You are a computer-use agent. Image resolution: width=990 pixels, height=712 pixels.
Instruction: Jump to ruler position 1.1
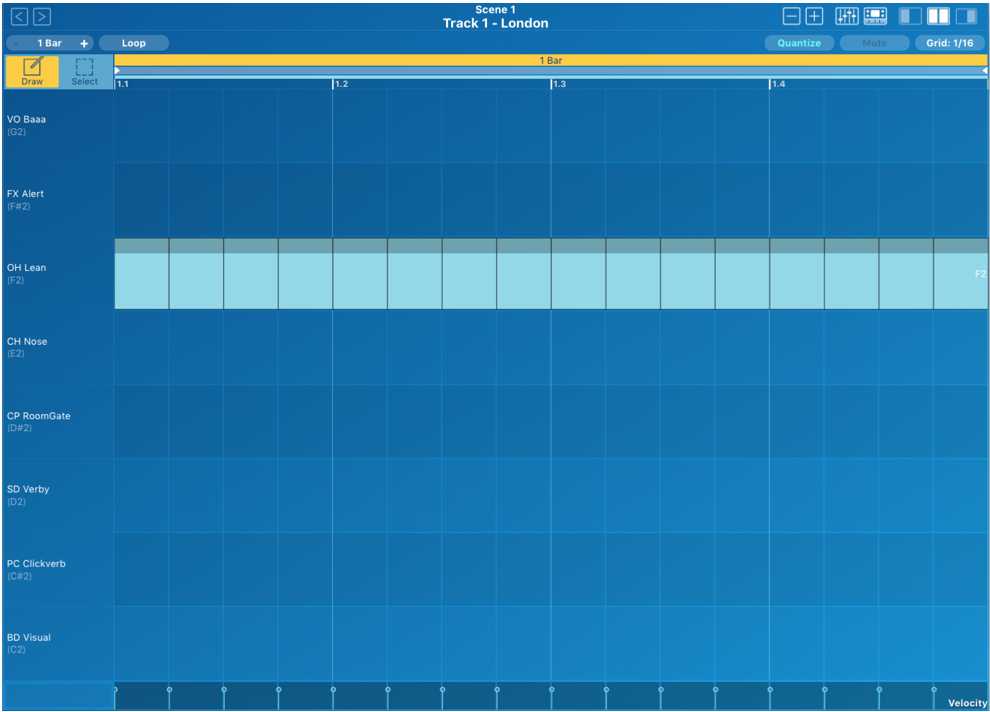(x=122, y=84)
